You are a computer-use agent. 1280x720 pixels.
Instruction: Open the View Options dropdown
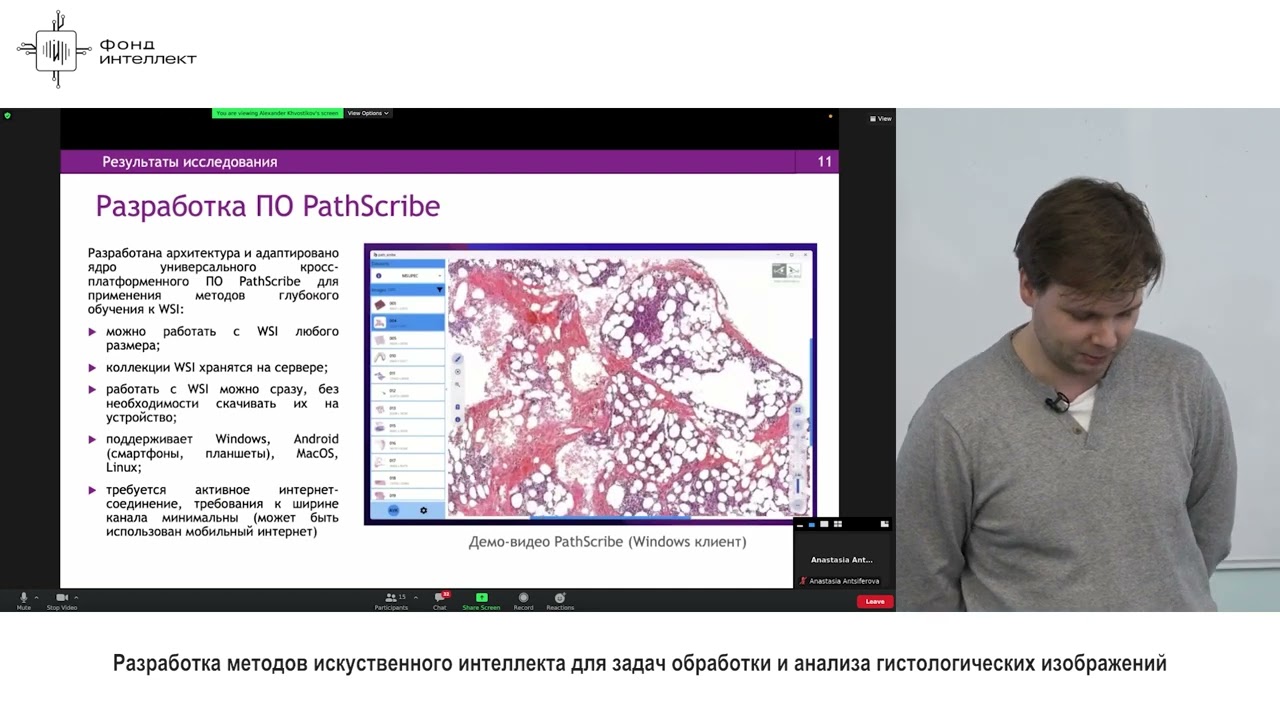(x=368, y=113)
